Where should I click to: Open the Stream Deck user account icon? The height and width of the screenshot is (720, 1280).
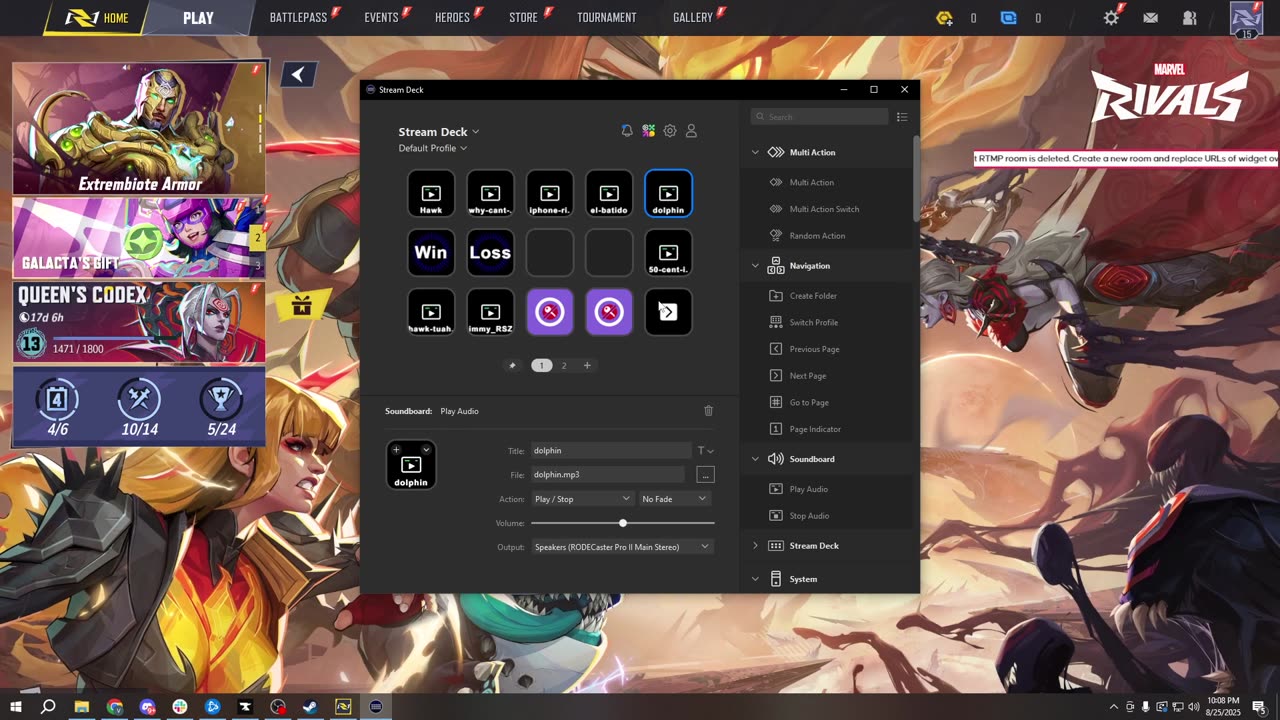(691, 131)
